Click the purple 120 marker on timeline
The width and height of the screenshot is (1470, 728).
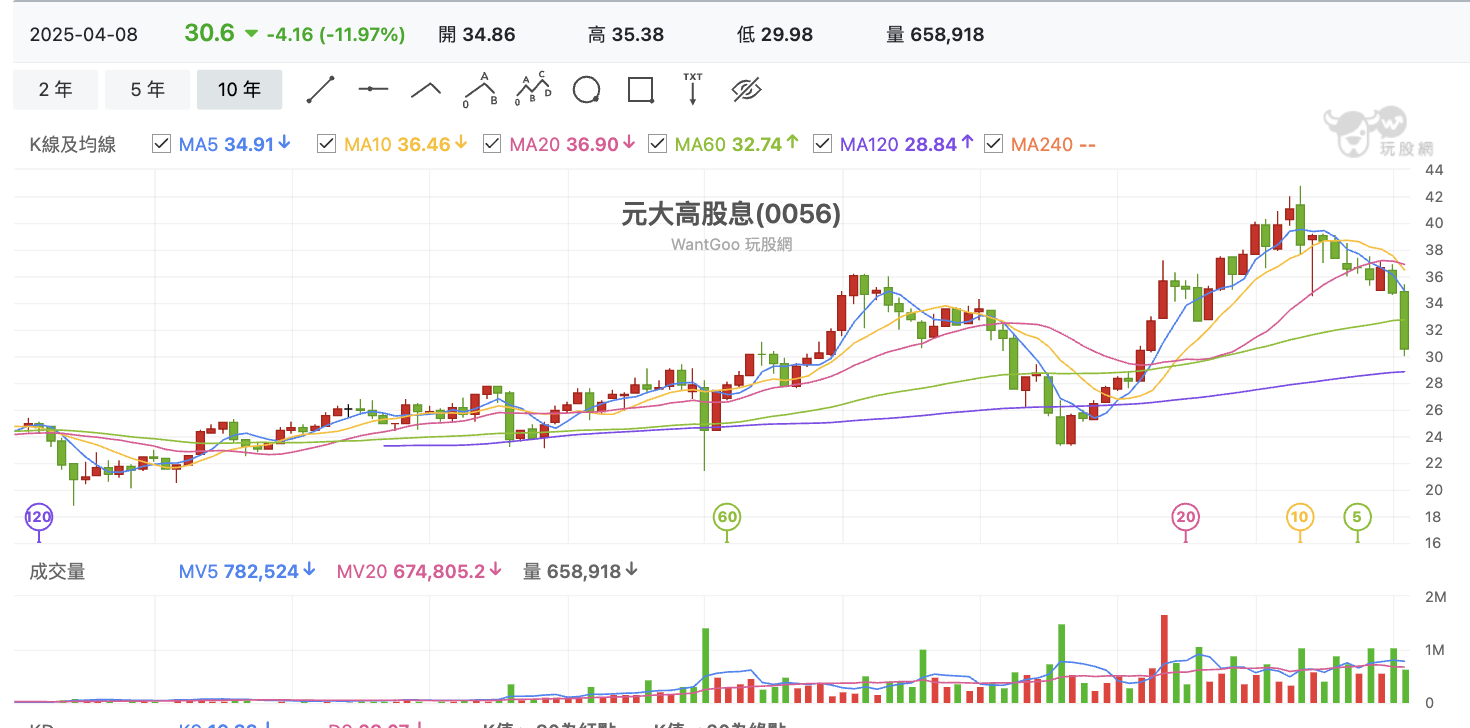[x=38, y=517]
